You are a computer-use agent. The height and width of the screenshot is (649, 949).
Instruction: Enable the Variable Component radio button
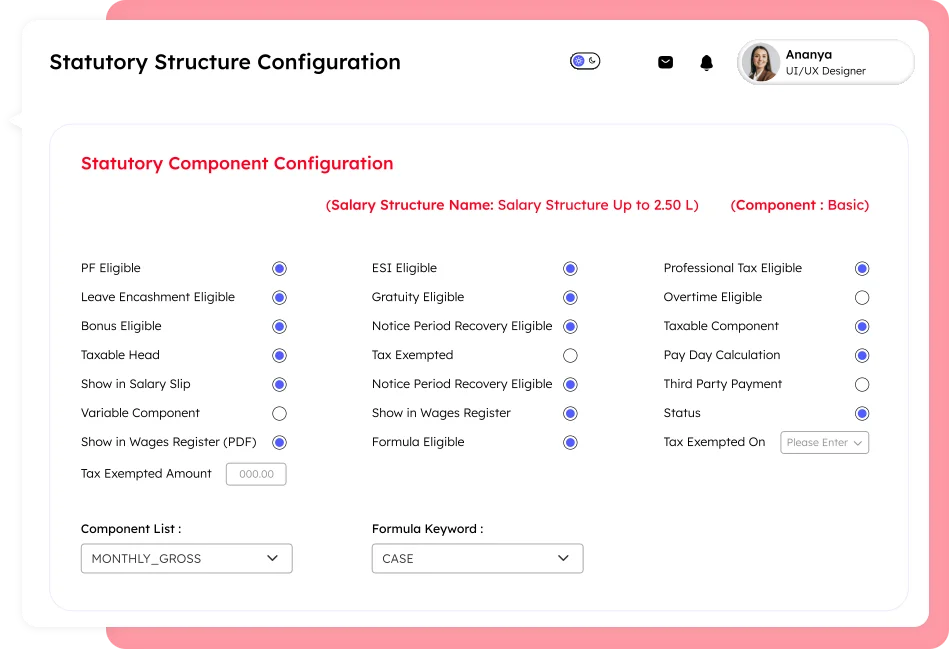click(x=279, y=413)
